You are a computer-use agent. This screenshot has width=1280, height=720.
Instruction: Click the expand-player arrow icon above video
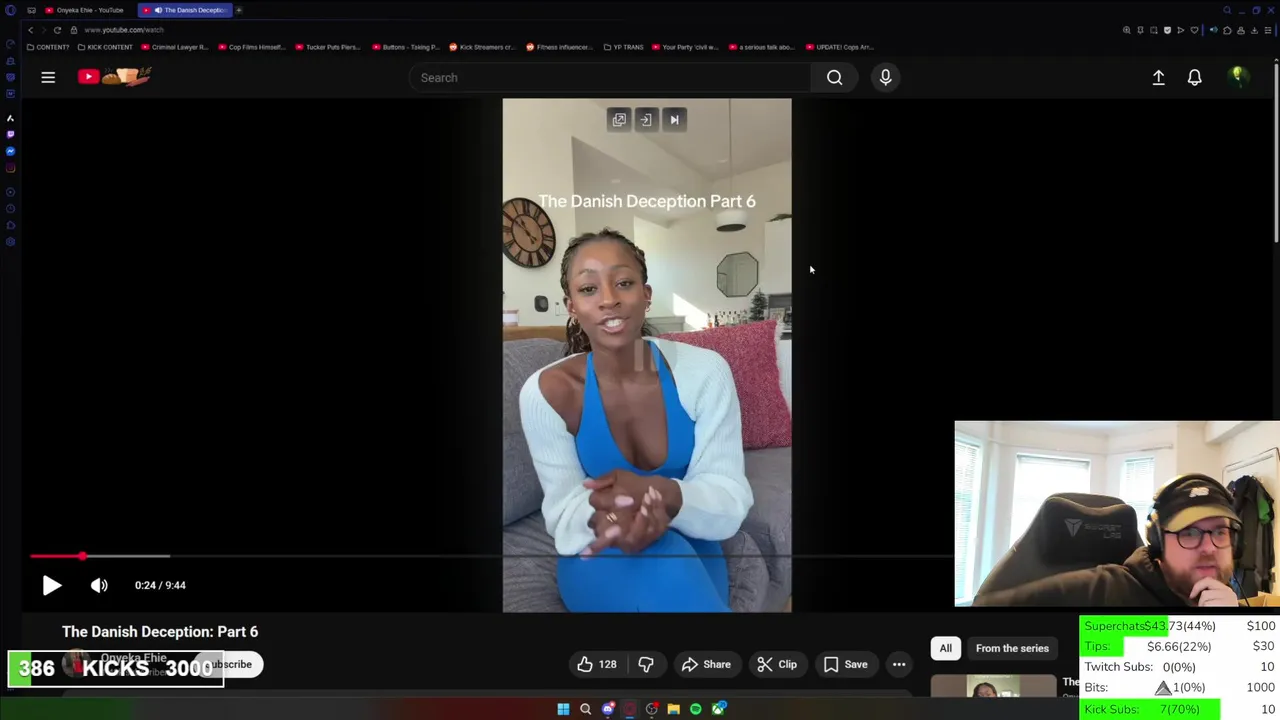(x=646, y=120)
